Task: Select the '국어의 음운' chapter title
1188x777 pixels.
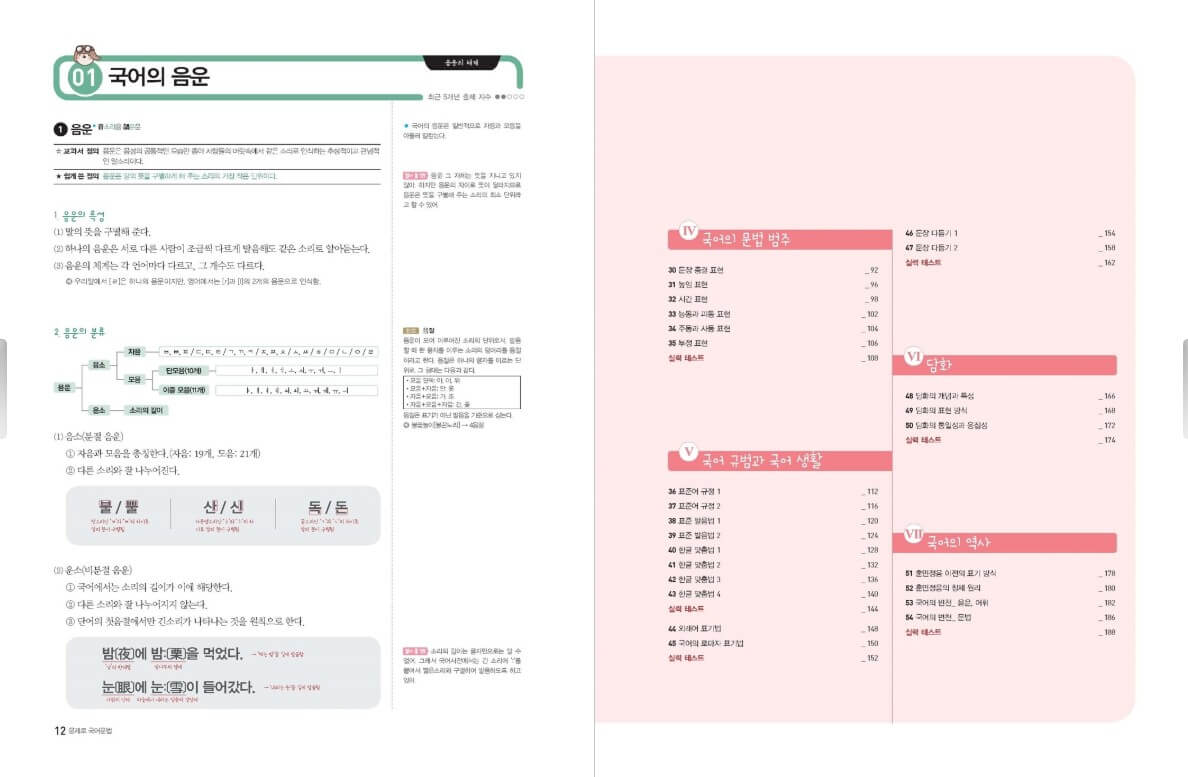Action: click(159, 76)
